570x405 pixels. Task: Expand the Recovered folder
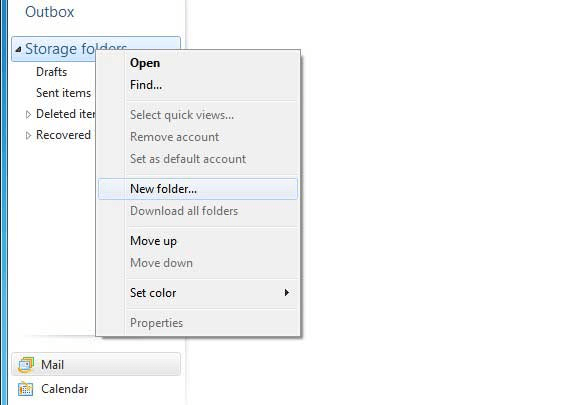click(28, 136)
